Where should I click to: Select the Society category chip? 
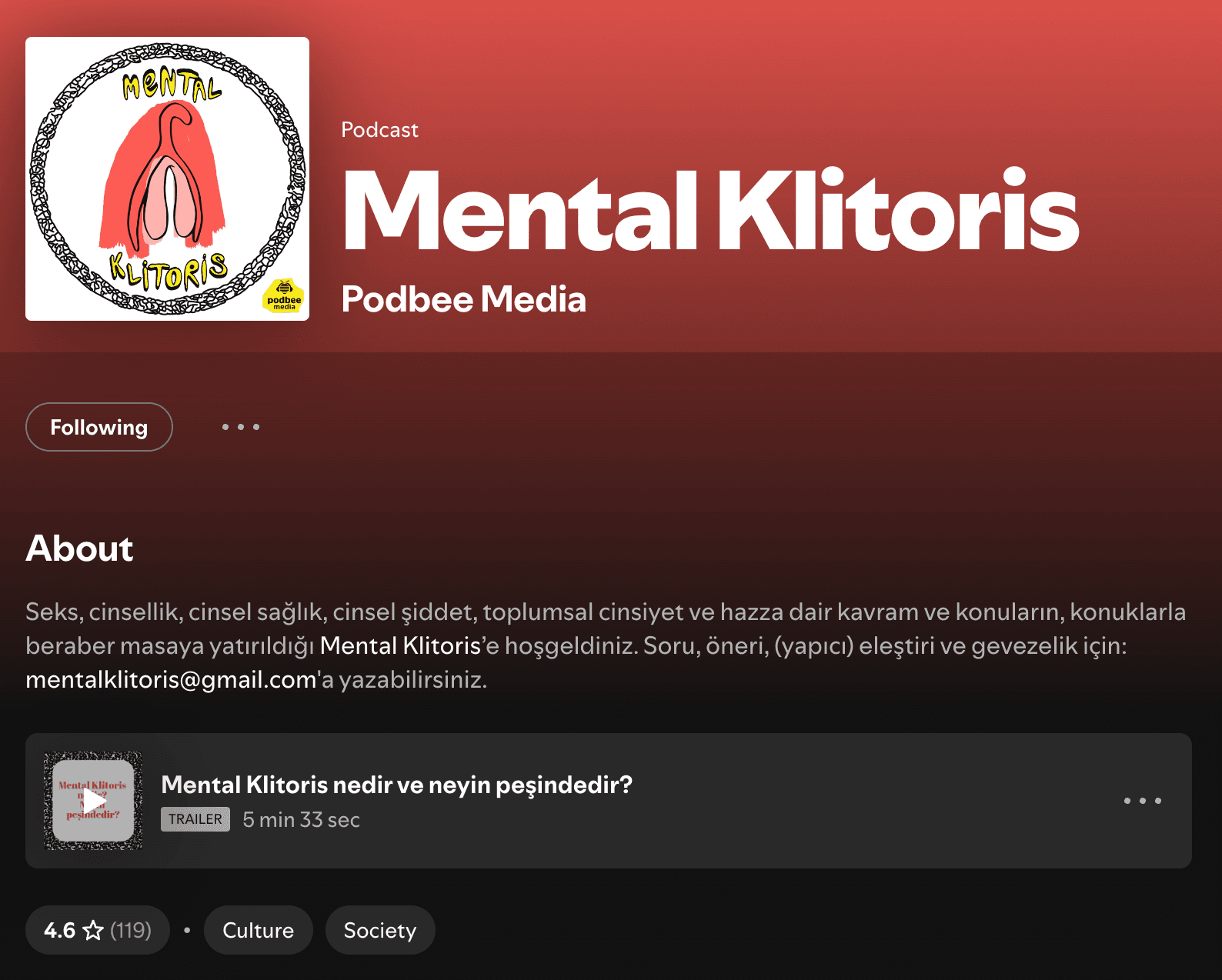pyautogui.click(x=379, y=931)
